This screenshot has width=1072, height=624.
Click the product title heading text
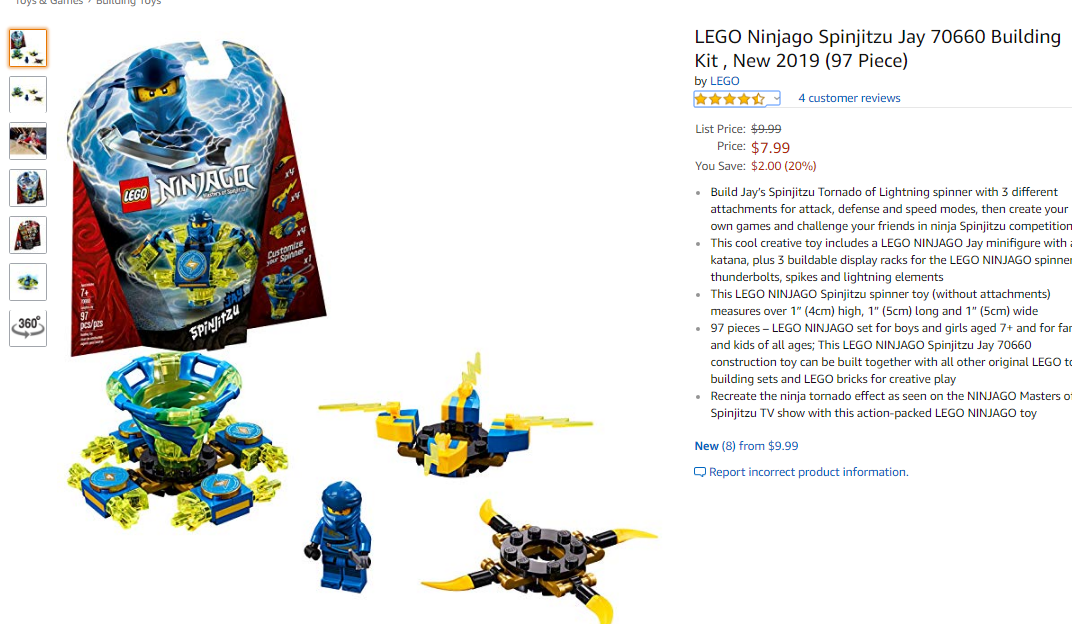click(878, 49)
